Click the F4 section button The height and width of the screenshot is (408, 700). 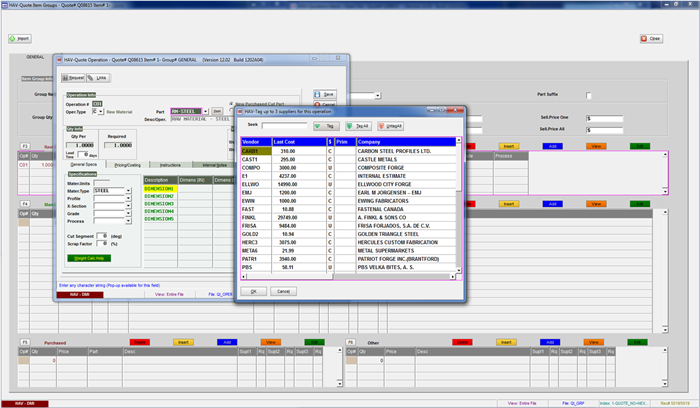coord(25,204)
